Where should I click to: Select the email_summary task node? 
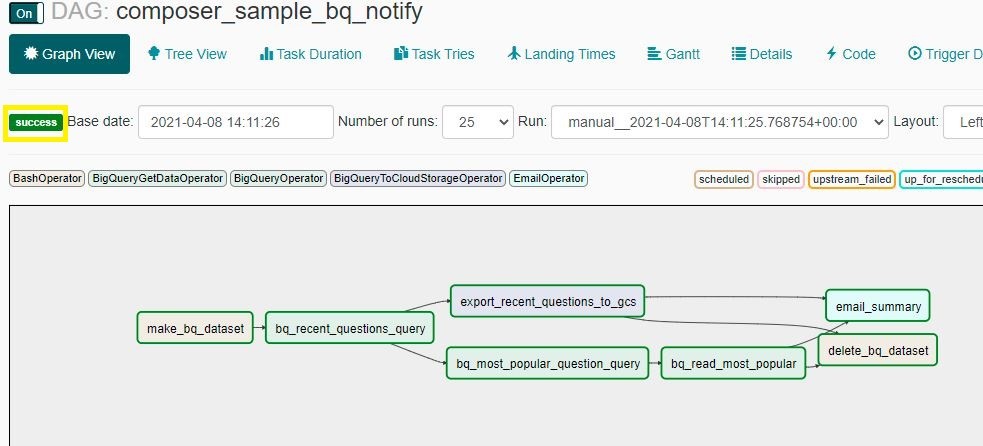pos(878,306)
